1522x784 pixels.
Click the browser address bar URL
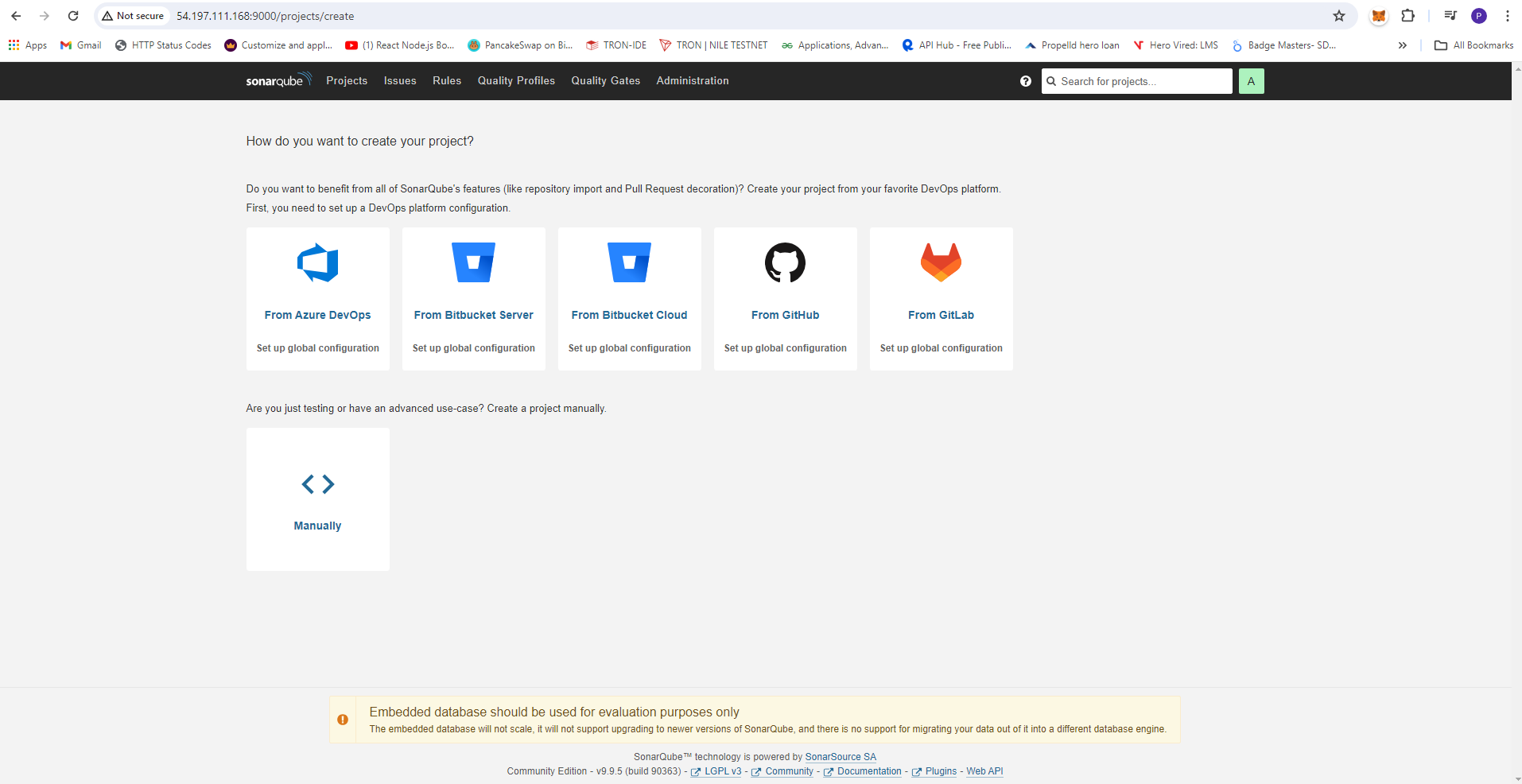[x=265, y=16]
